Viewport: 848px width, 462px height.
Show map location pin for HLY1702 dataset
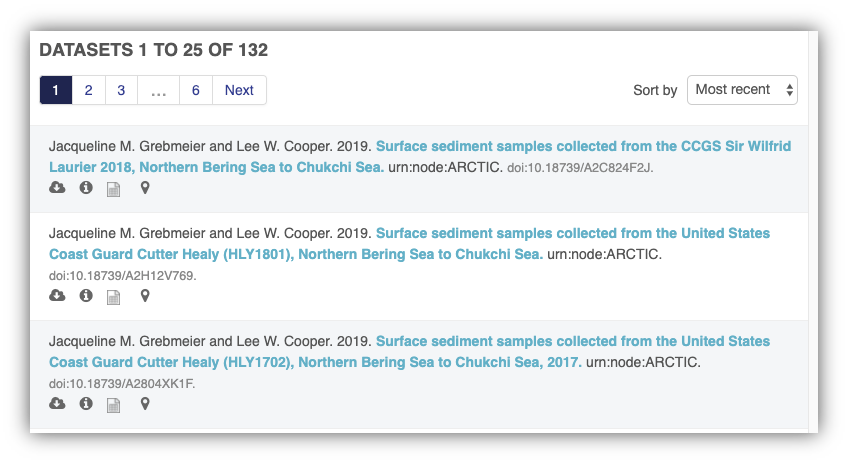145,404
